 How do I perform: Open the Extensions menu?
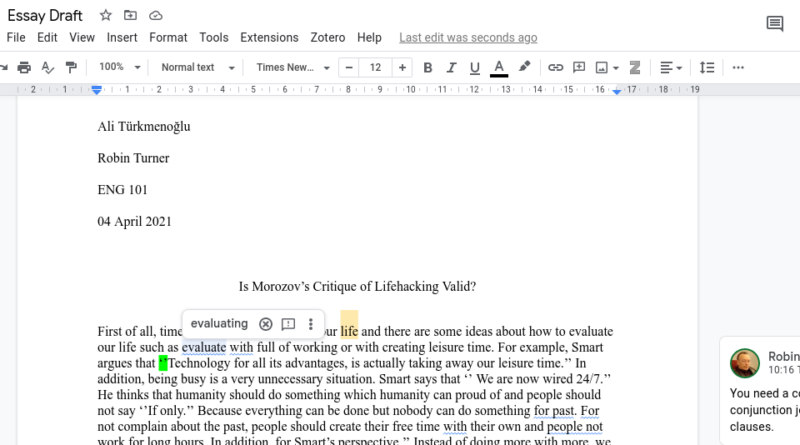pos(269,38)
